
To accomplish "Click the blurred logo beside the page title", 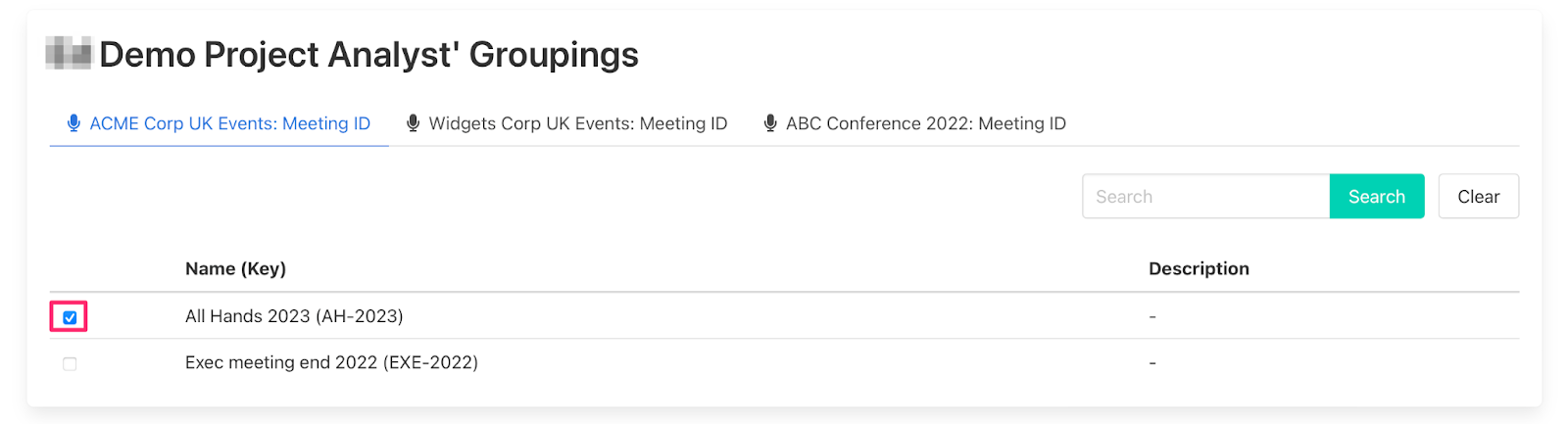I will [69, 53].
